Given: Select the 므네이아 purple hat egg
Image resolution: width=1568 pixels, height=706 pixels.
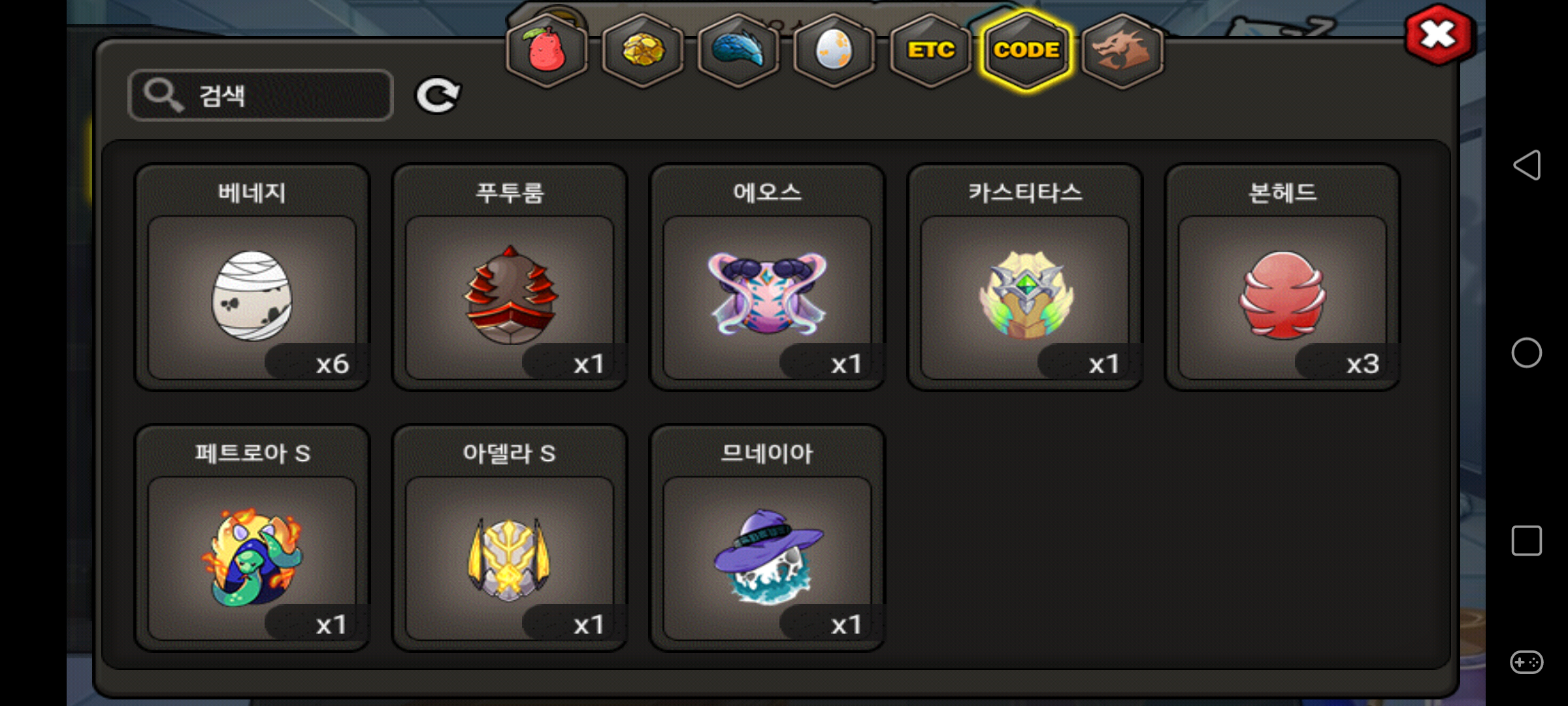Looking at the screenshot, I should point(767,539).
